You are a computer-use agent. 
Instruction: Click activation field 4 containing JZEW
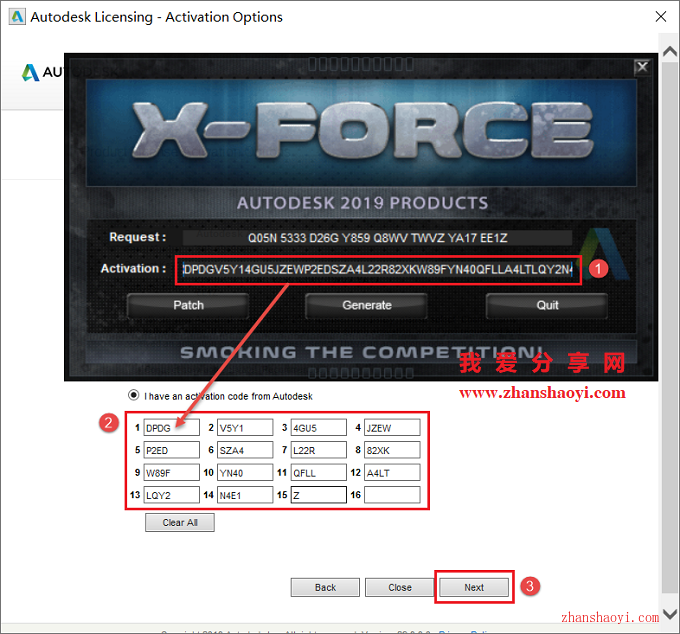pos(392,428)
